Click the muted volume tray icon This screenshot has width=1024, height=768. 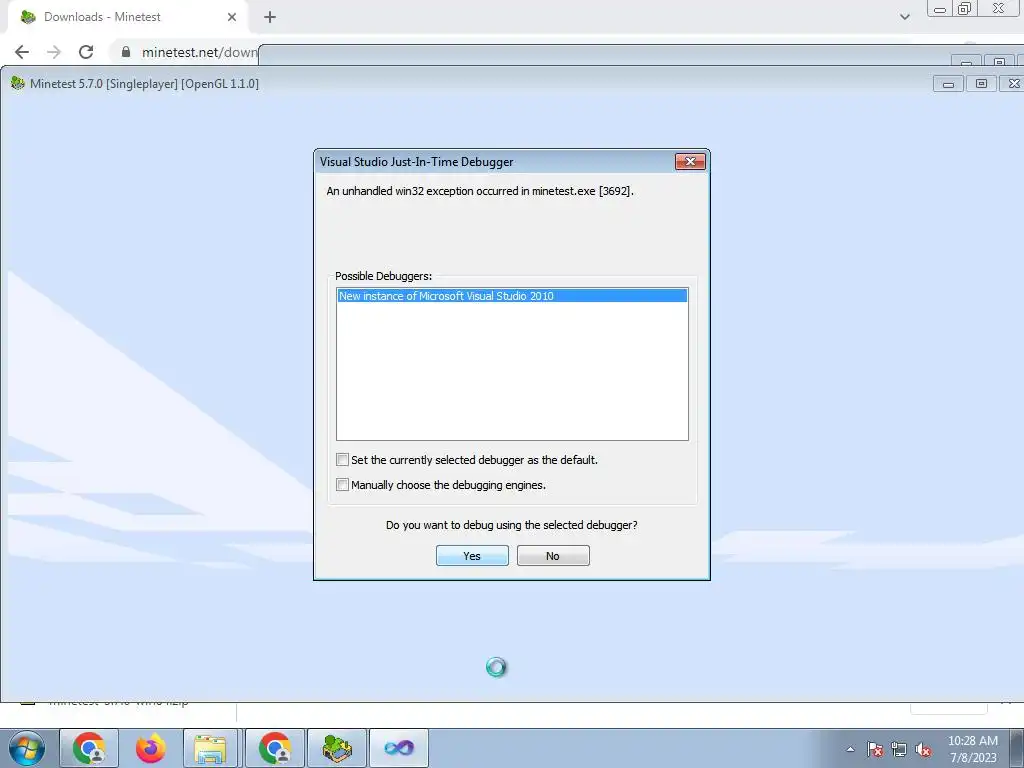[923, 749]
